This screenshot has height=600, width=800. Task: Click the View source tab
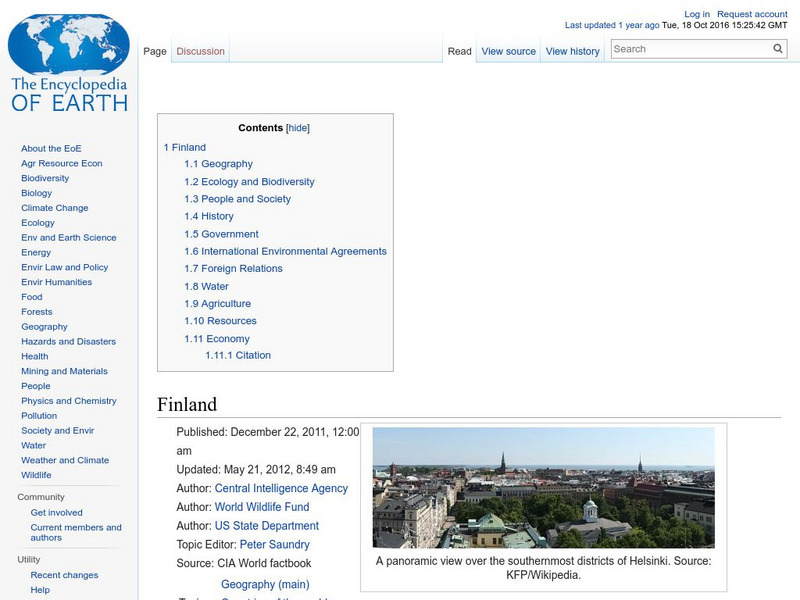(508, 51)
